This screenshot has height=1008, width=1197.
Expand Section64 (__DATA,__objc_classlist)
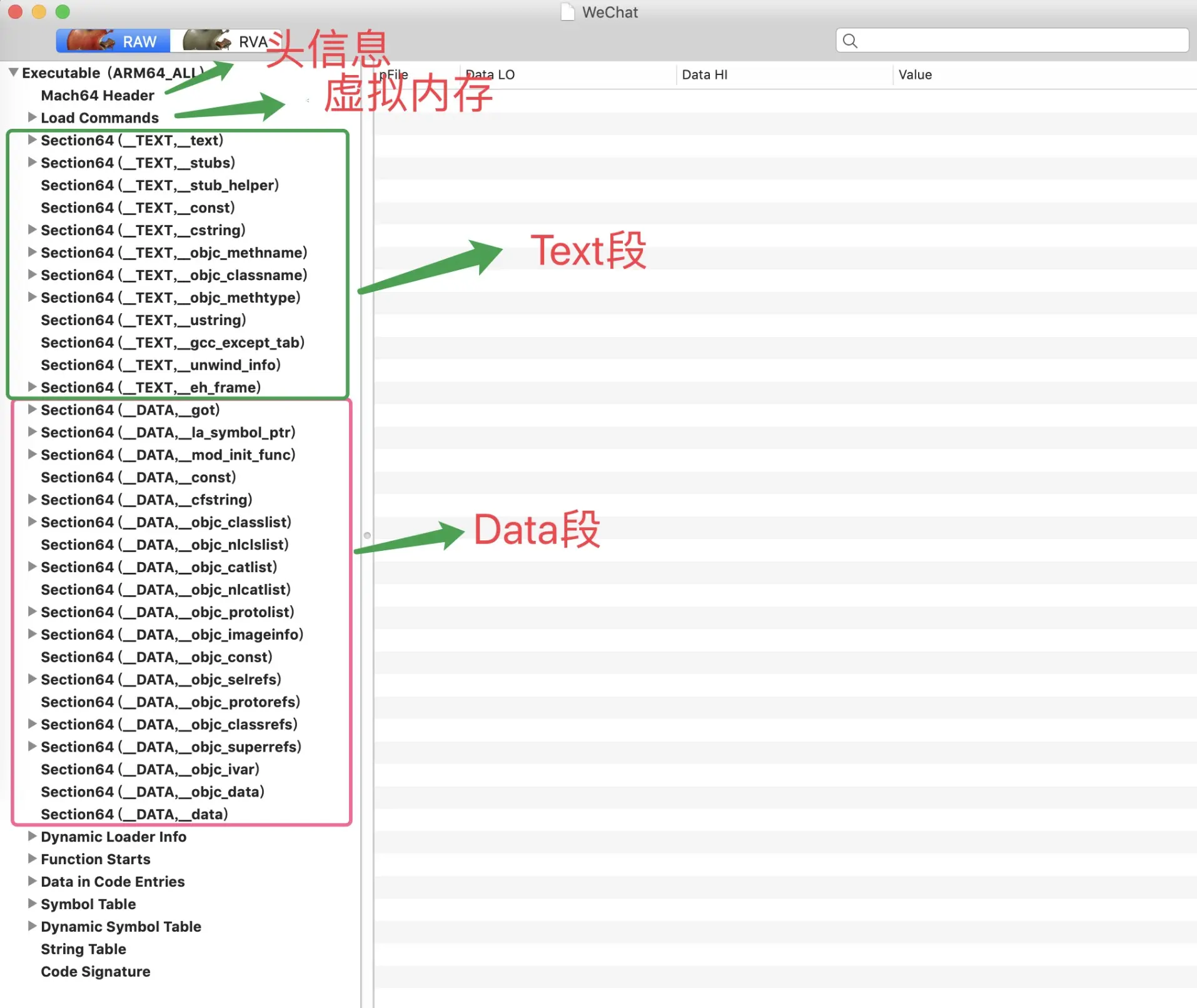click(x=32, y=522)
